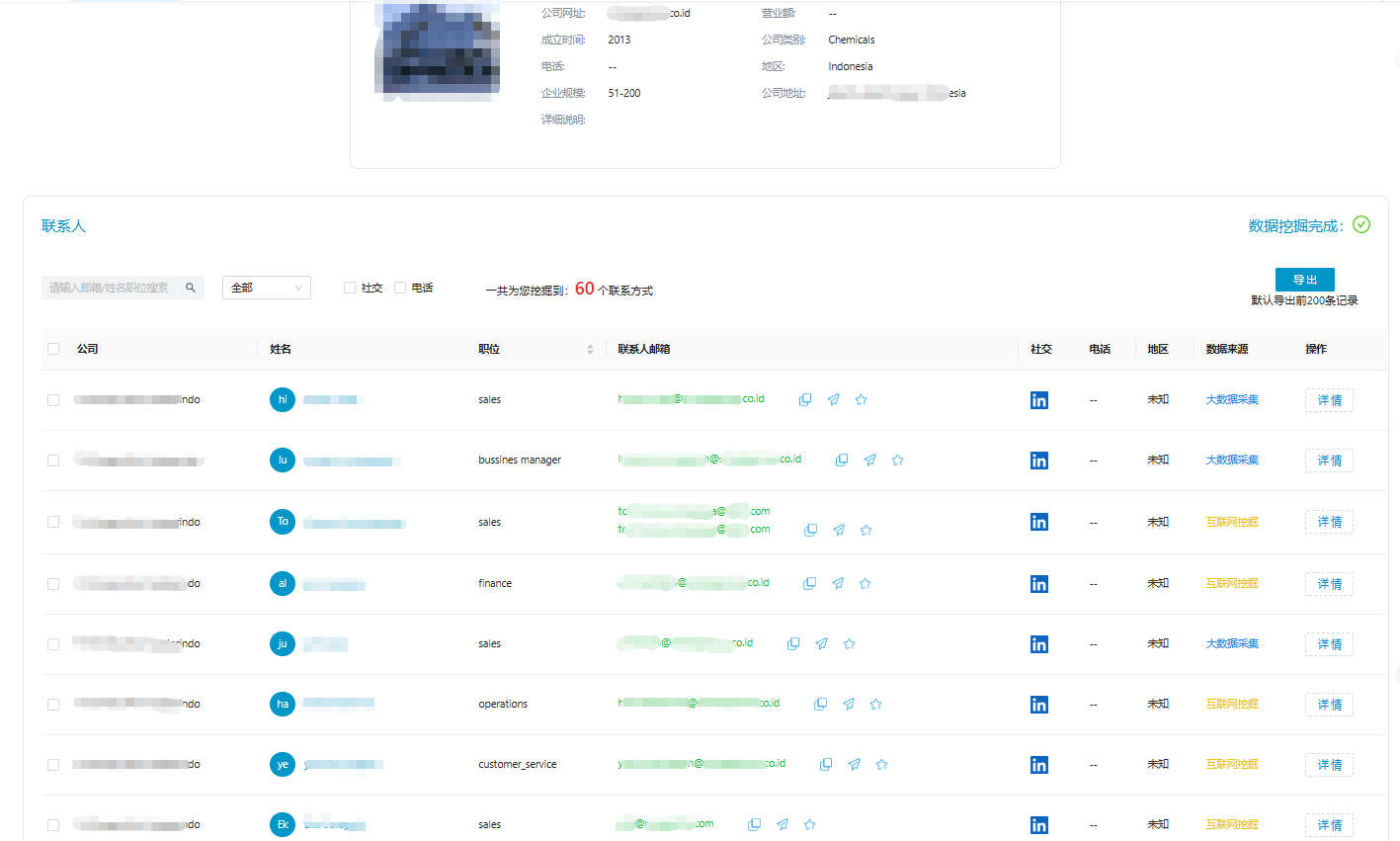Copy the email of the bussines manager contact
Image resolution: width=1400 pixels, height=841 pixels.
point(842,461)
